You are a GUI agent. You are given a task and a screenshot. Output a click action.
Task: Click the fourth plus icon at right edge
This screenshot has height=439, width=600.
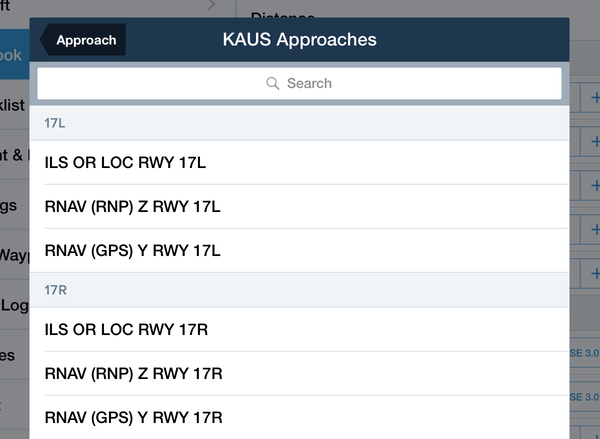[595, 230]
